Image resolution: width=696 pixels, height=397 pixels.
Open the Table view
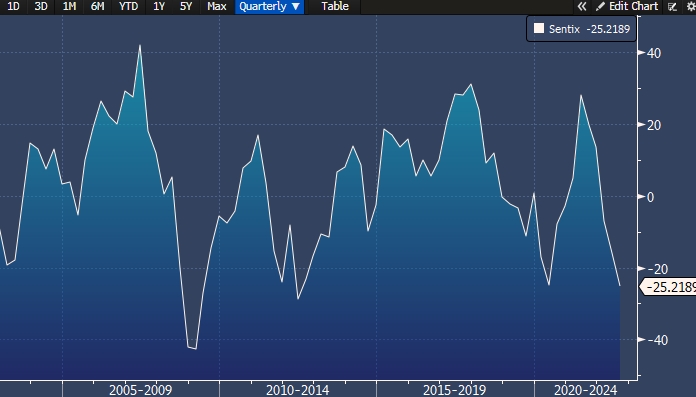[x=335, y=7]
